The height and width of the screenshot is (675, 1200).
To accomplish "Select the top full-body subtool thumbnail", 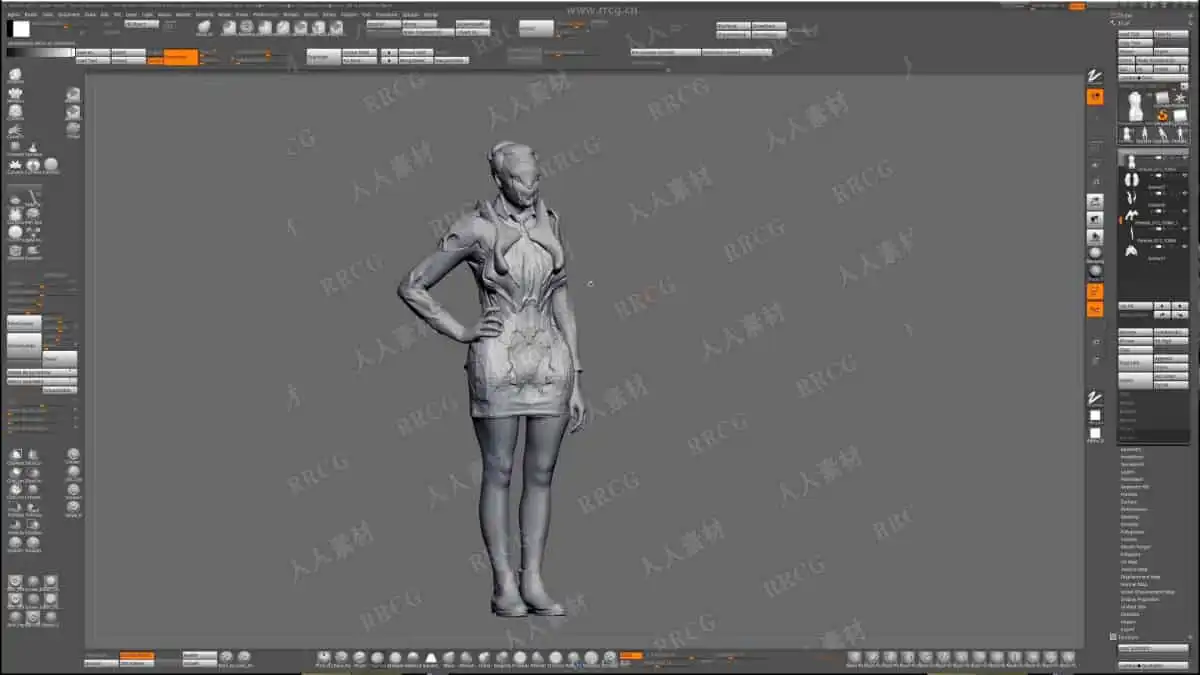I will (1131, 161).
